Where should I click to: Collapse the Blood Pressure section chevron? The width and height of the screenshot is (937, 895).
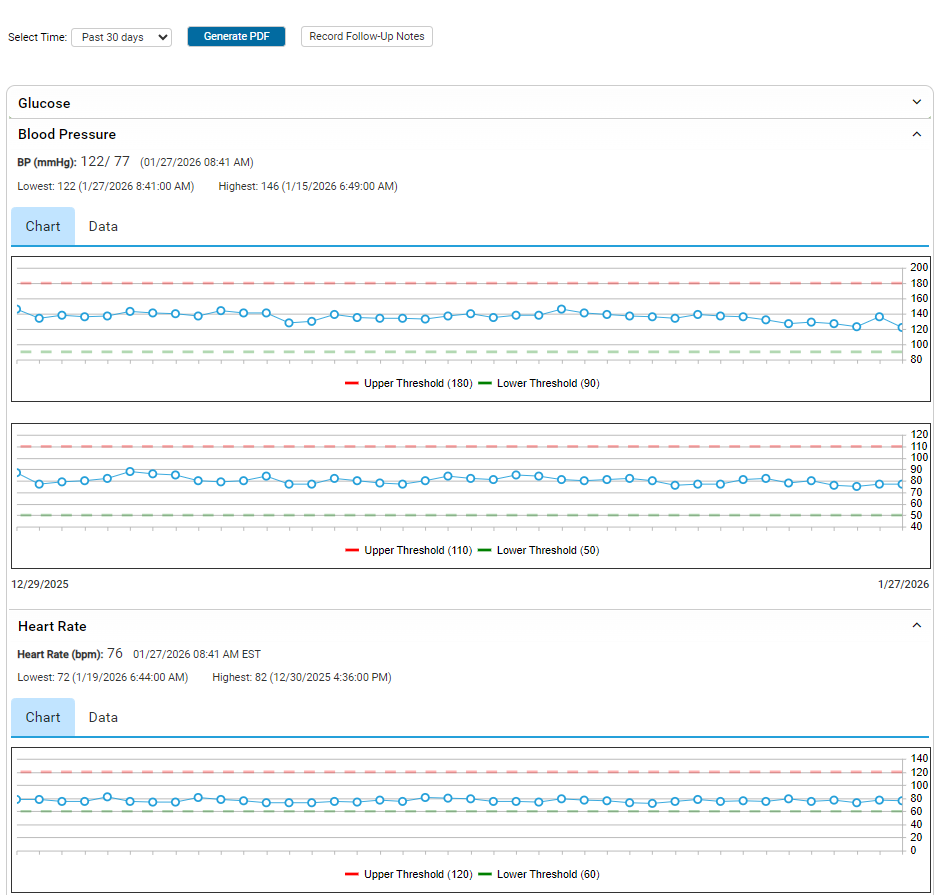[x=917, y=133]
